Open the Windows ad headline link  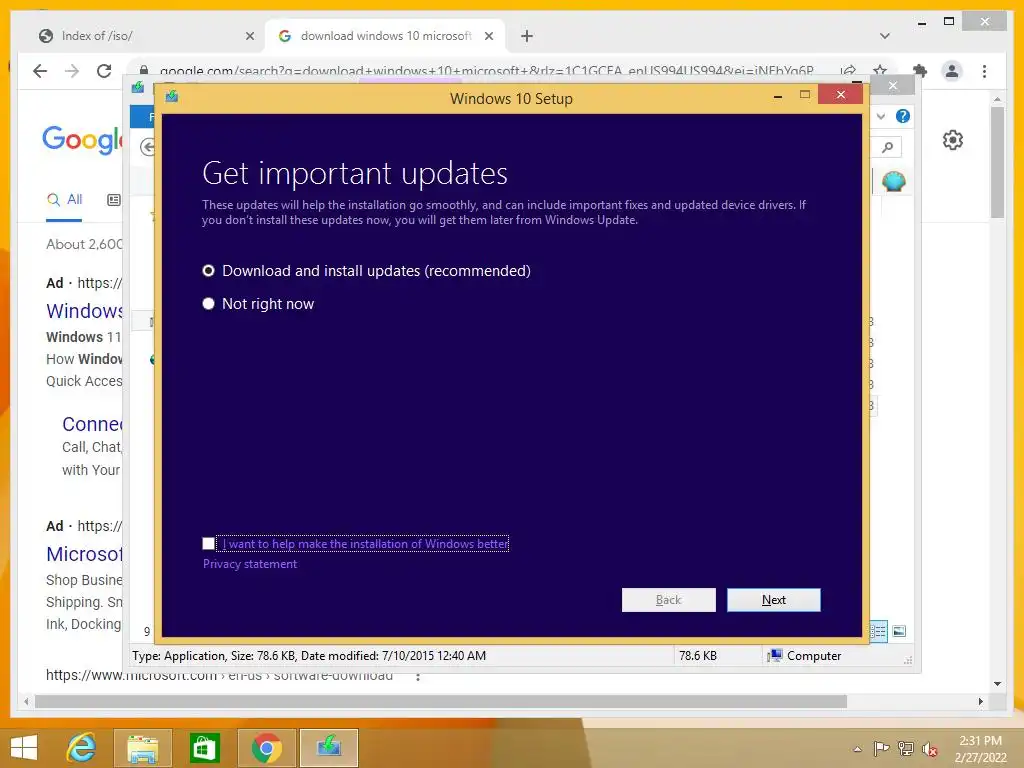[84, 311]
